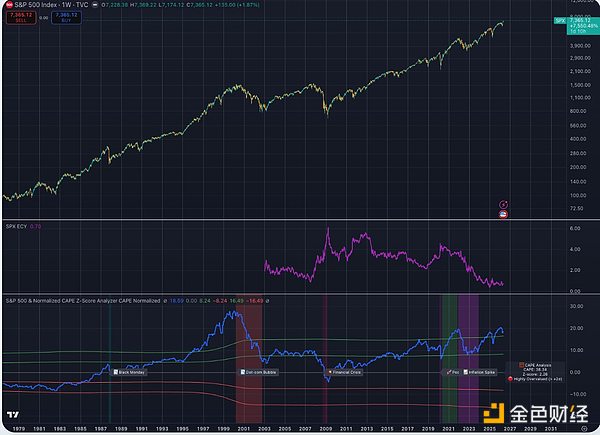
Task: Click the 6.00 label on the ECY scale
Action: pos(575,228)
